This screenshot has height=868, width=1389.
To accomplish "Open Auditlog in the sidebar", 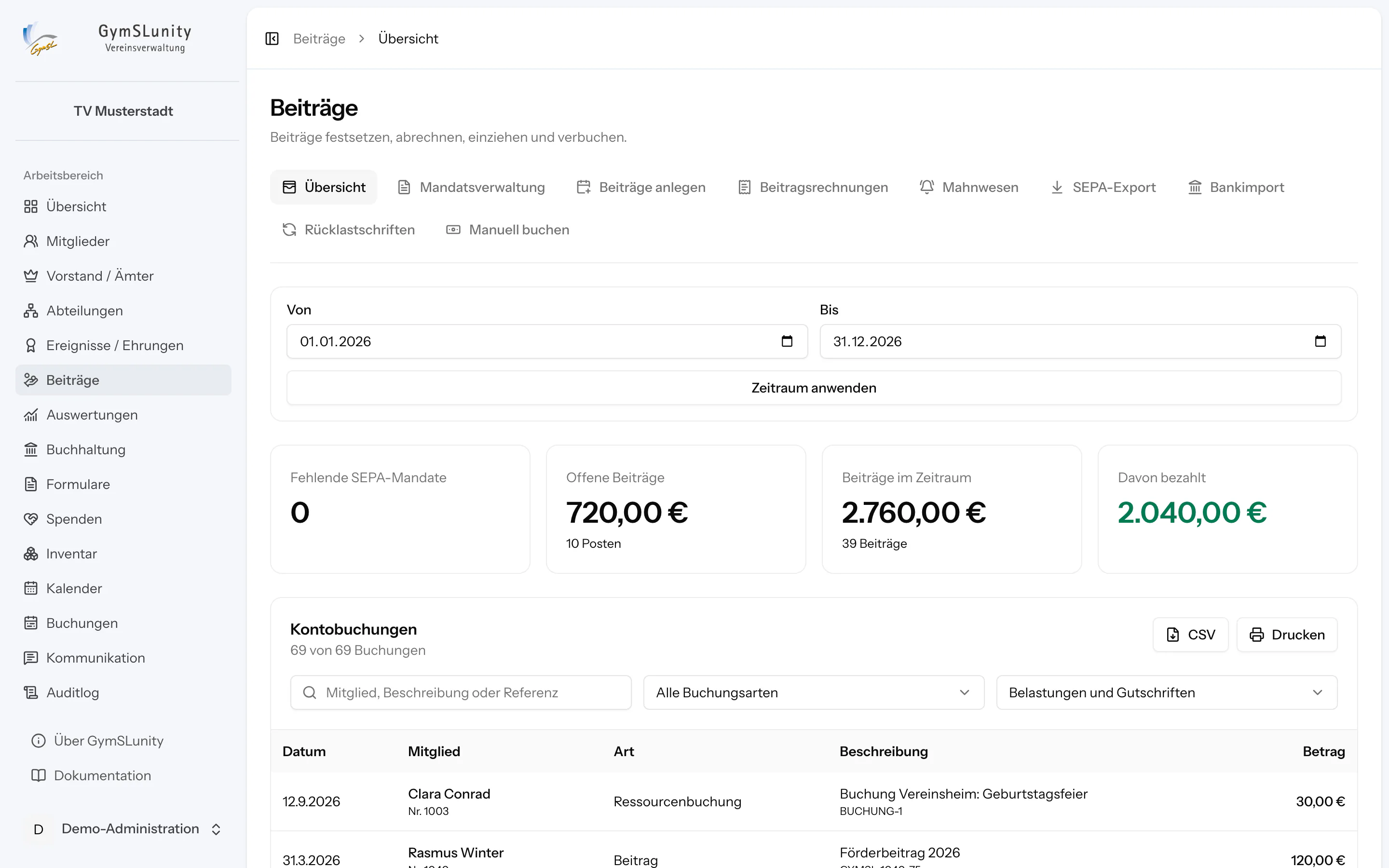I will [123, 693].
